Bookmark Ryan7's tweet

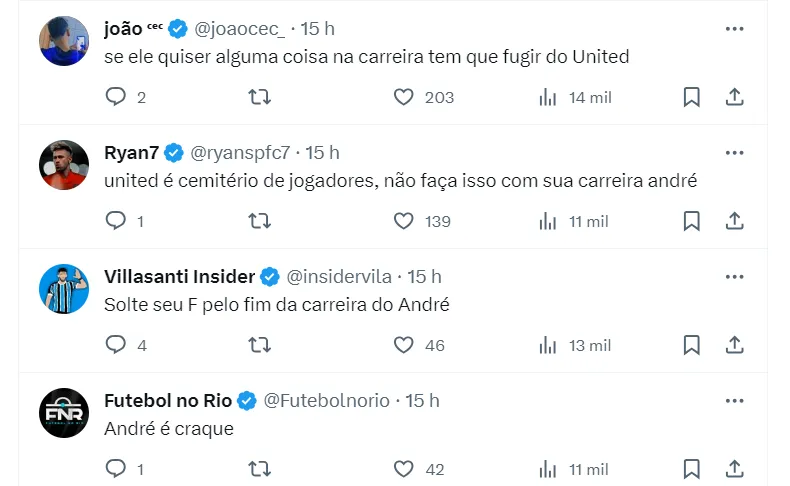691,221
